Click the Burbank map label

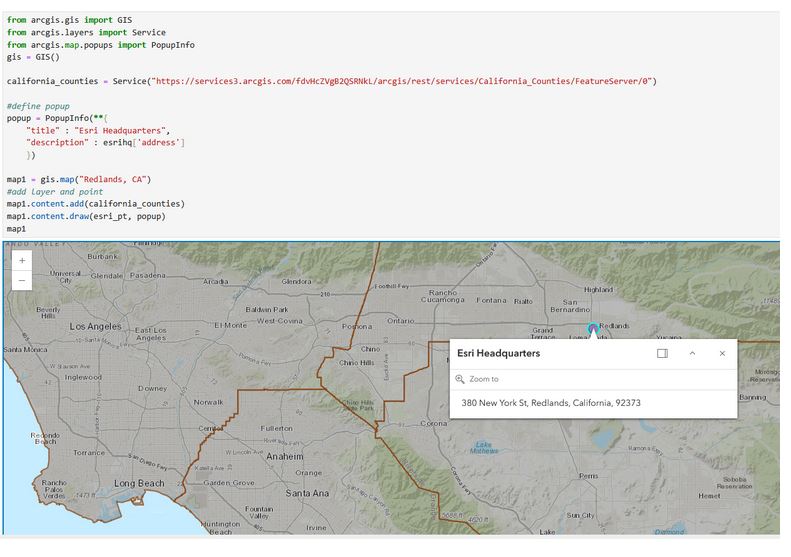102,257
